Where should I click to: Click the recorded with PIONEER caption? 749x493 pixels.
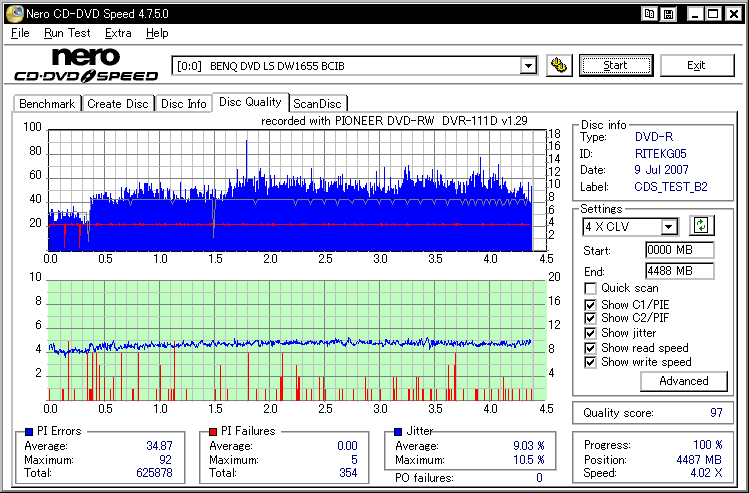(394, 121)
